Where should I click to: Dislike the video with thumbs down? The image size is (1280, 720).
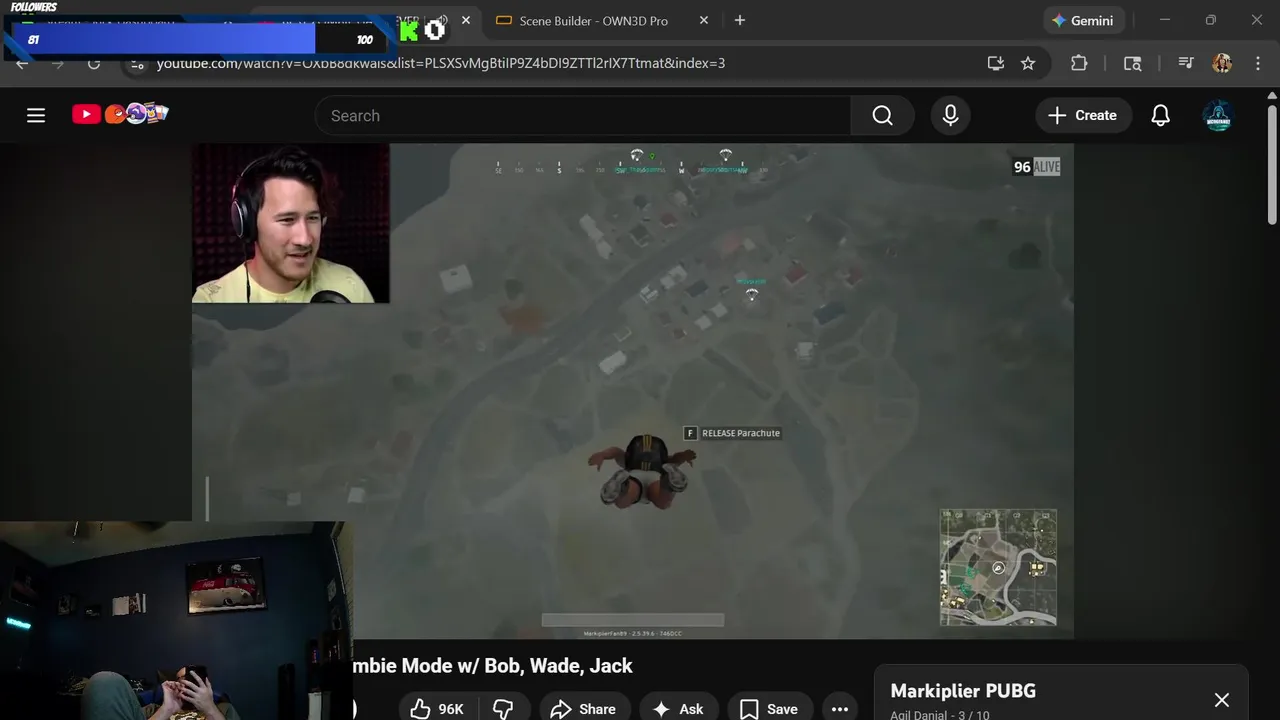pos(504,708)
